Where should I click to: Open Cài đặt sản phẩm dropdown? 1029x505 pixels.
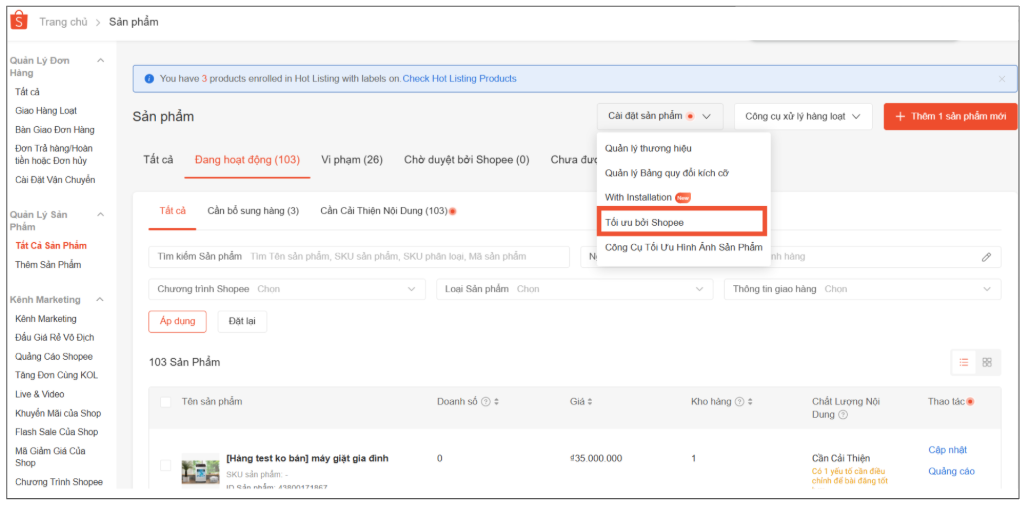click(660, 116)
